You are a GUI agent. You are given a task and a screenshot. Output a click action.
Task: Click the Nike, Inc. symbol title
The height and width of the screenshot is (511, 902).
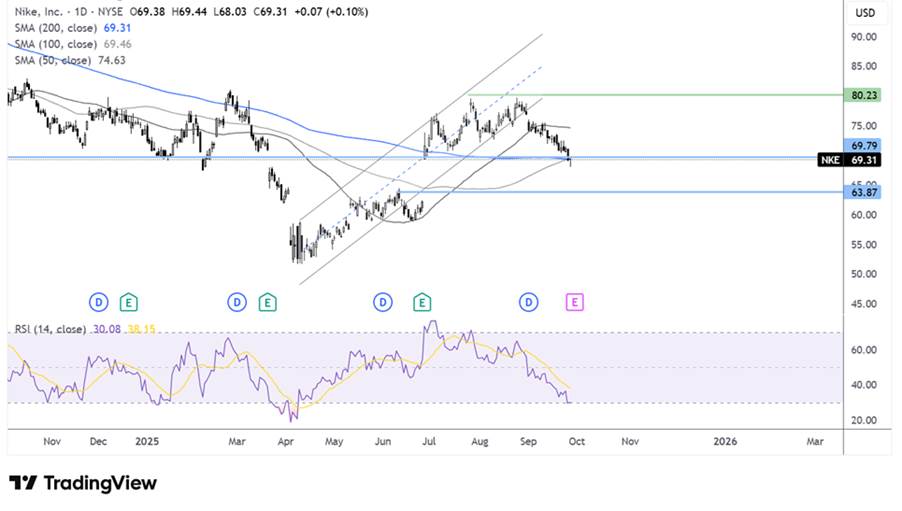[38, 12]
